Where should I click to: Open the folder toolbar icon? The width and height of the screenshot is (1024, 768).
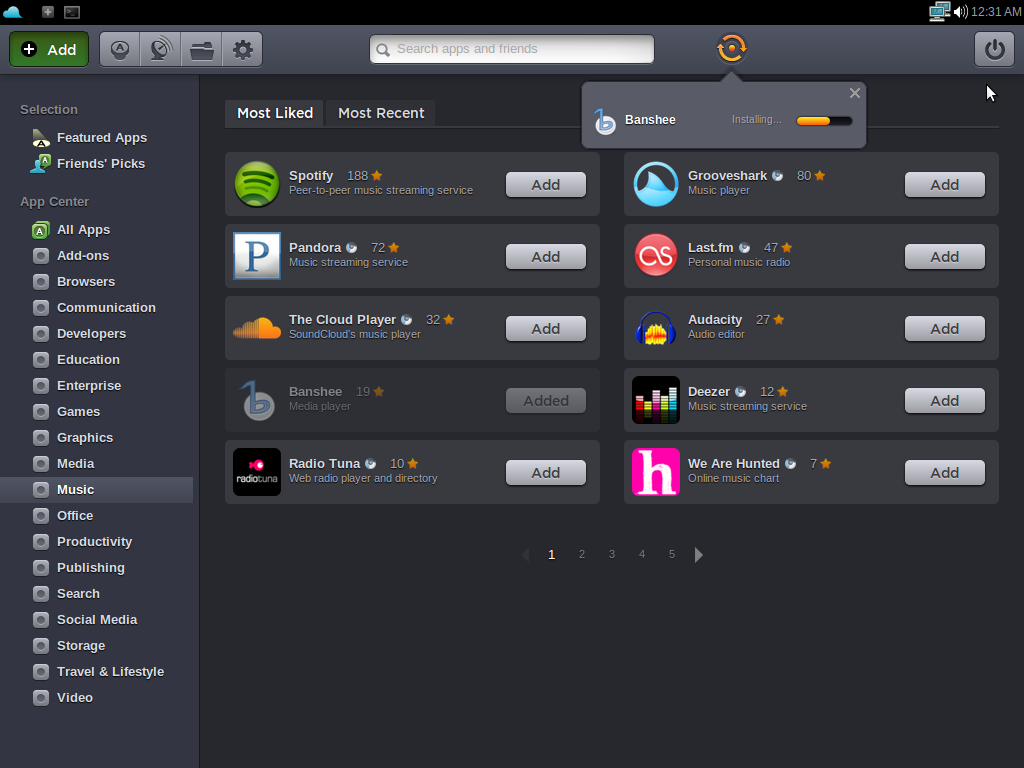click(202, 50)
